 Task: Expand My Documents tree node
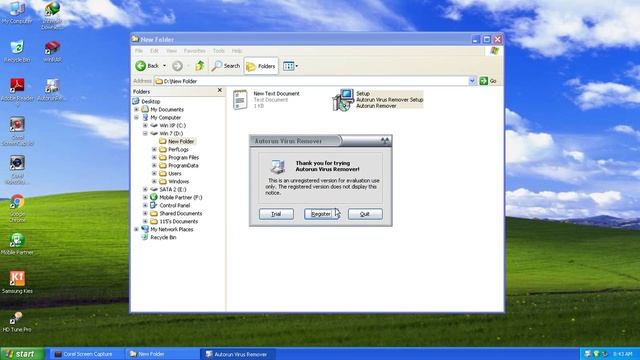[x=137, y=109]
